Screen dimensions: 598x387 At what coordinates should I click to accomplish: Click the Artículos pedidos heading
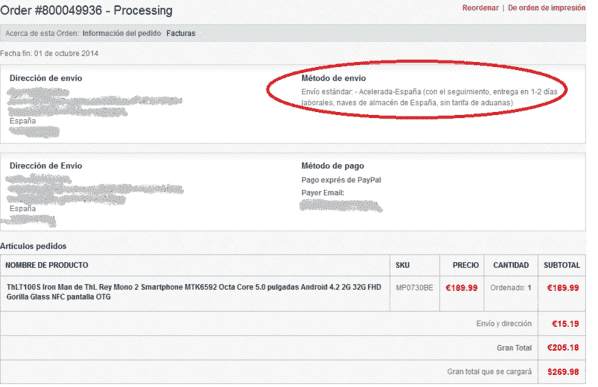click(x=33, y=246)
